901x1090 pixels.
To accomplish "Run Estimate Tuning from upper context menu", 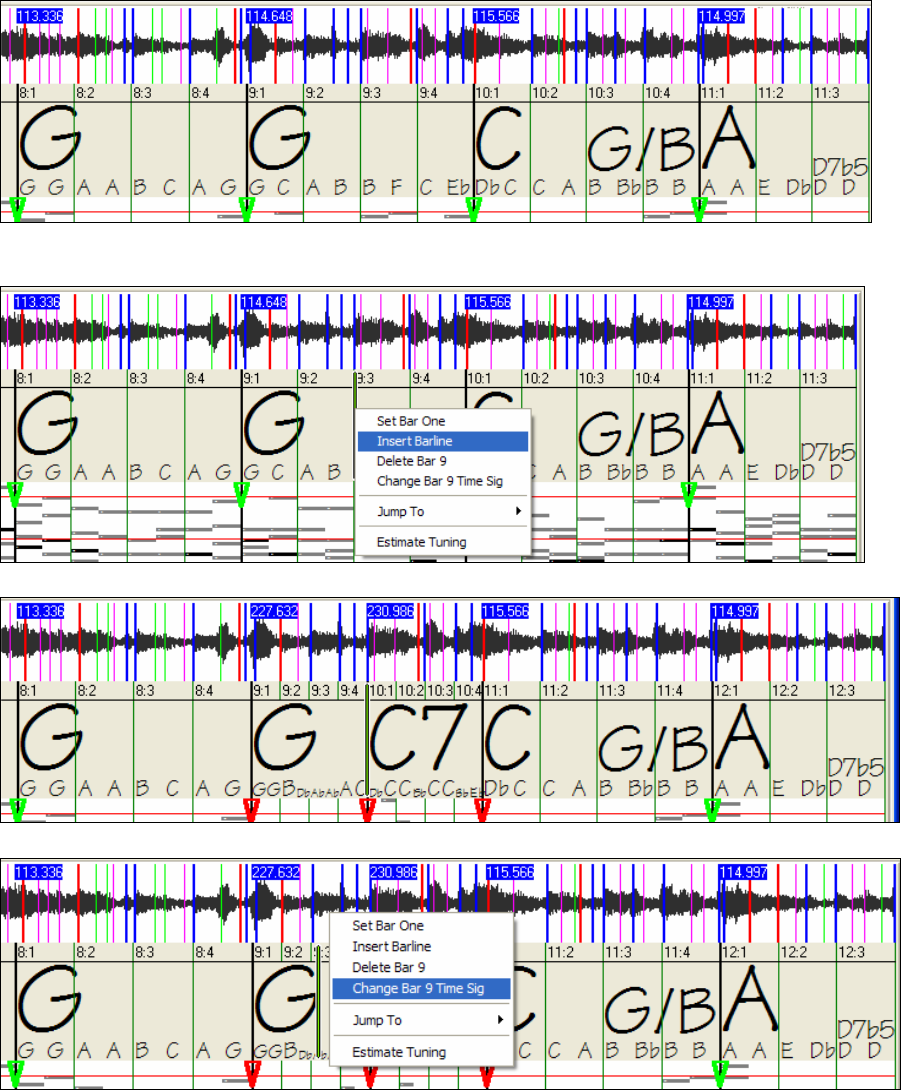I will [421, 542].
